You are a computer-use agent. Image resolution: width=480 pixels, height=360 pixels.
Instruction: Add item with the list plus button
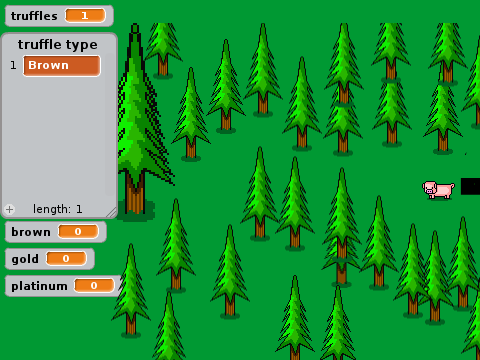tap(10, 209)
